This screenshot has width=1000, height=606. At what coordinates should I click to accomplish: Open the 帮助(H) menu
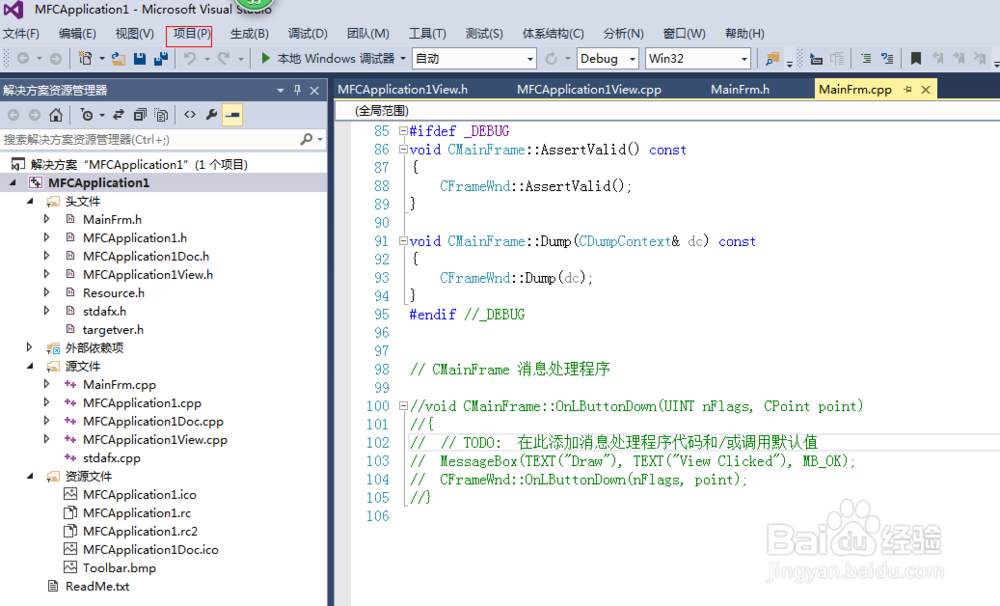pos(744,34)
